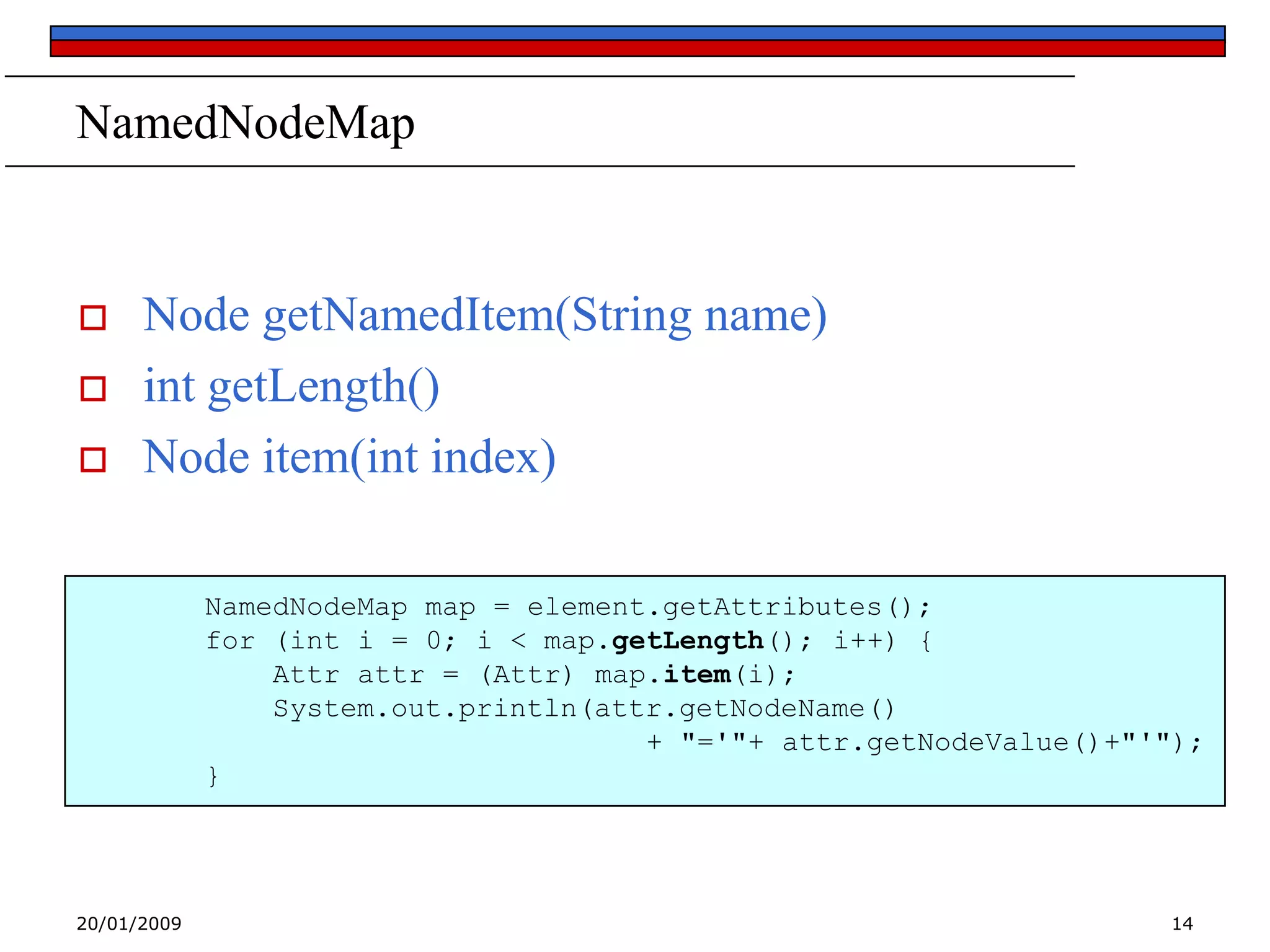Click the red square bullet beside int getLength()

coord(93,389)
